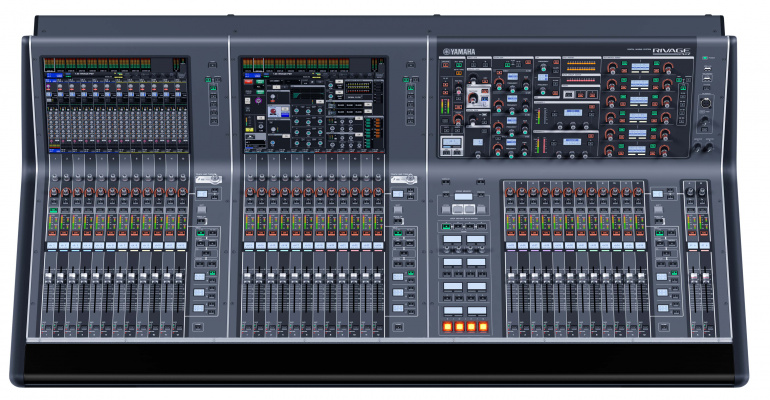Click orange-ringed encoder of center bay channel 12
Screen dimensions: 770x400
(x=378, y=191)
